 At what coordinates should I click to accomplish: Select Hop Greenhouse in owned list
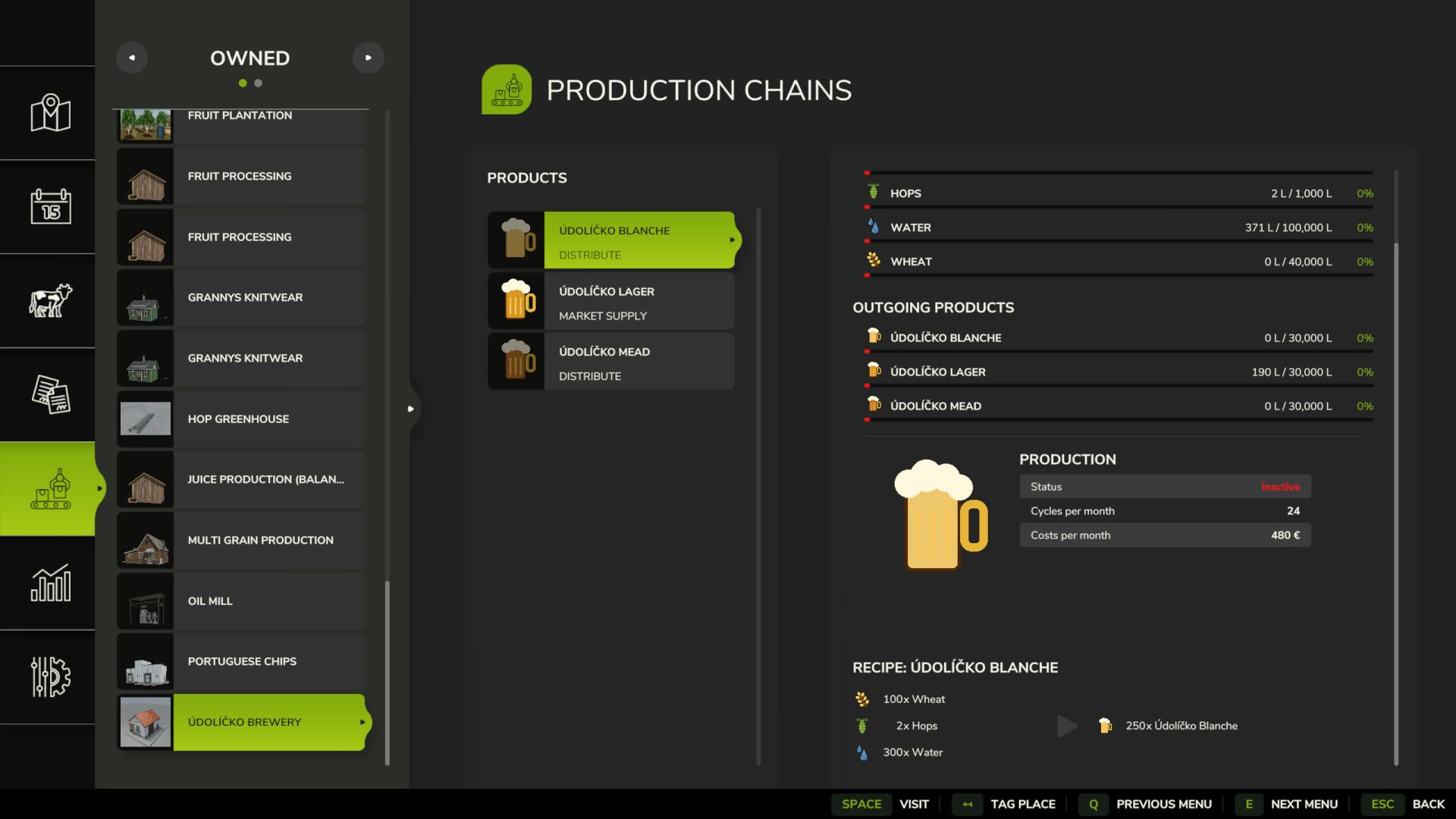(x=241, y=419)
